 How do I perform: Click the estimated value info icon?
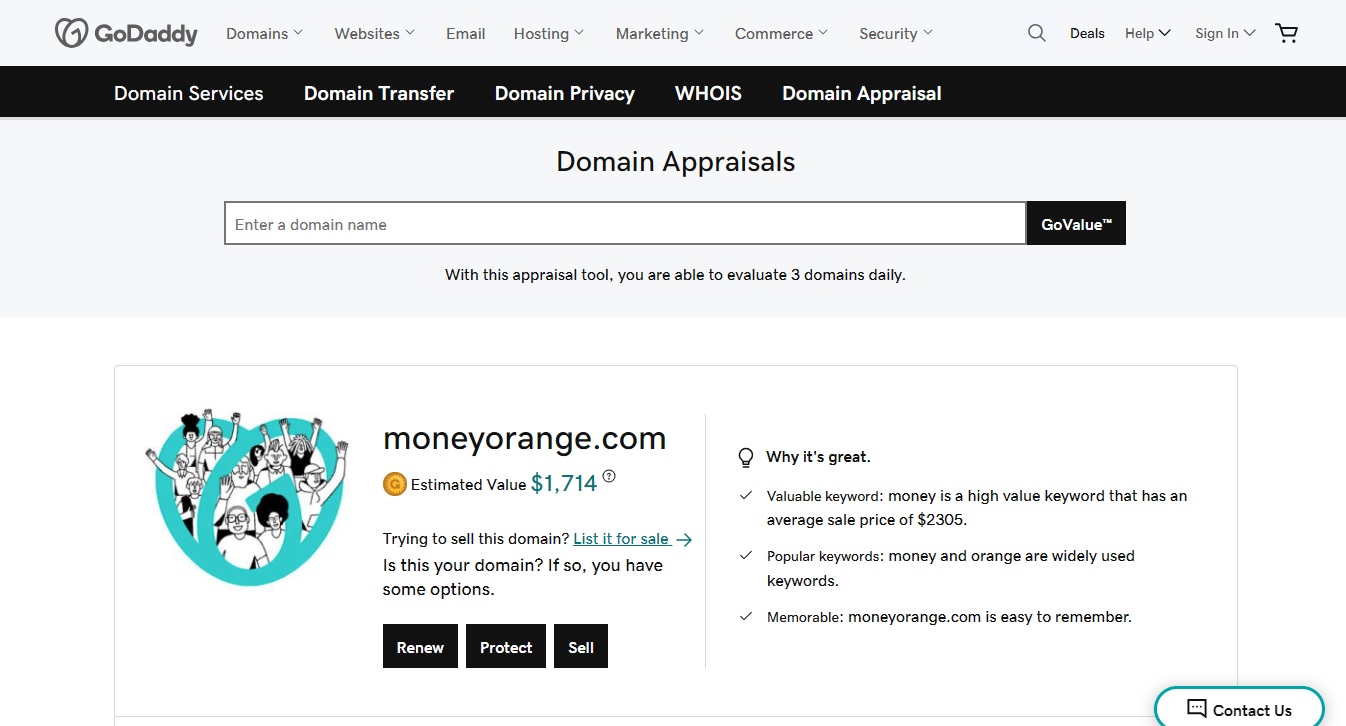click(609, 477)
